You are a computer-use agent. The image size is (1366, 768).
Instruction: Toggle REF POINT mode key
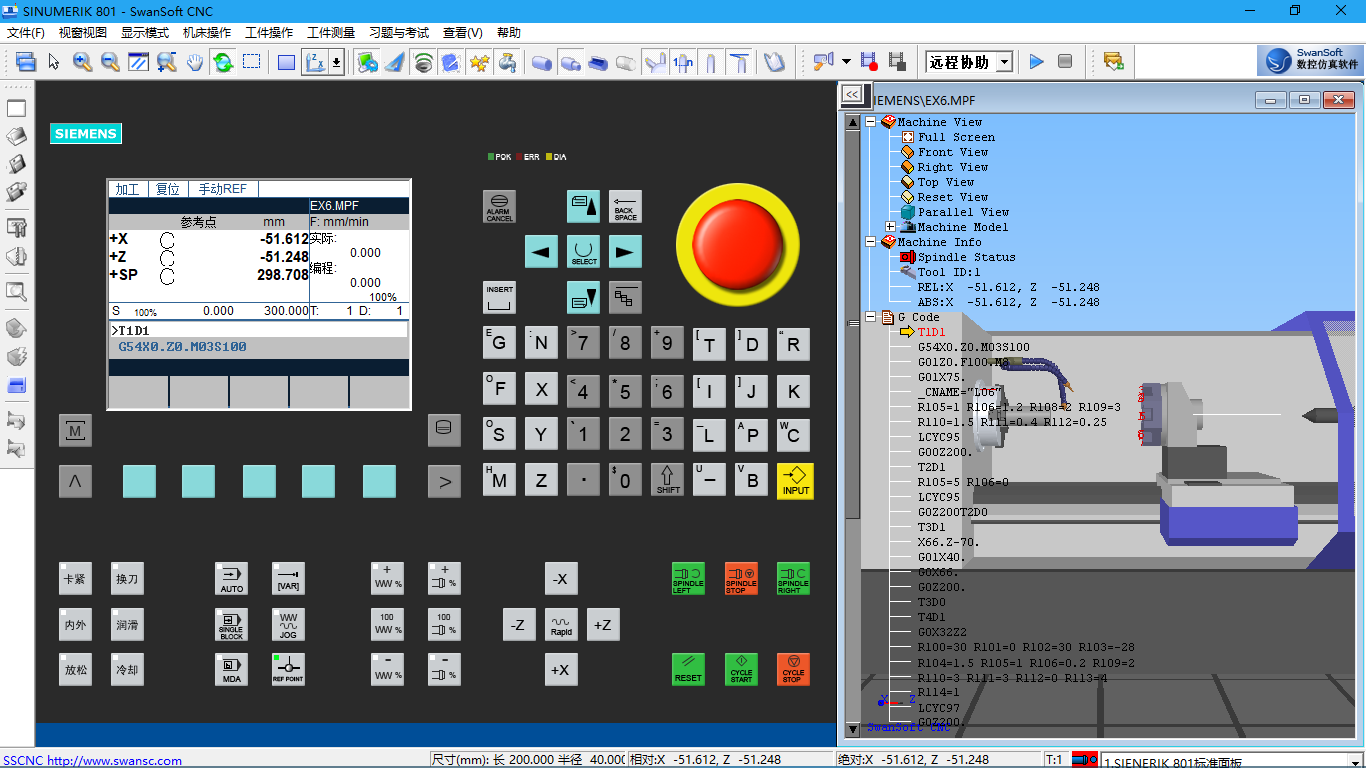[288, 669]
